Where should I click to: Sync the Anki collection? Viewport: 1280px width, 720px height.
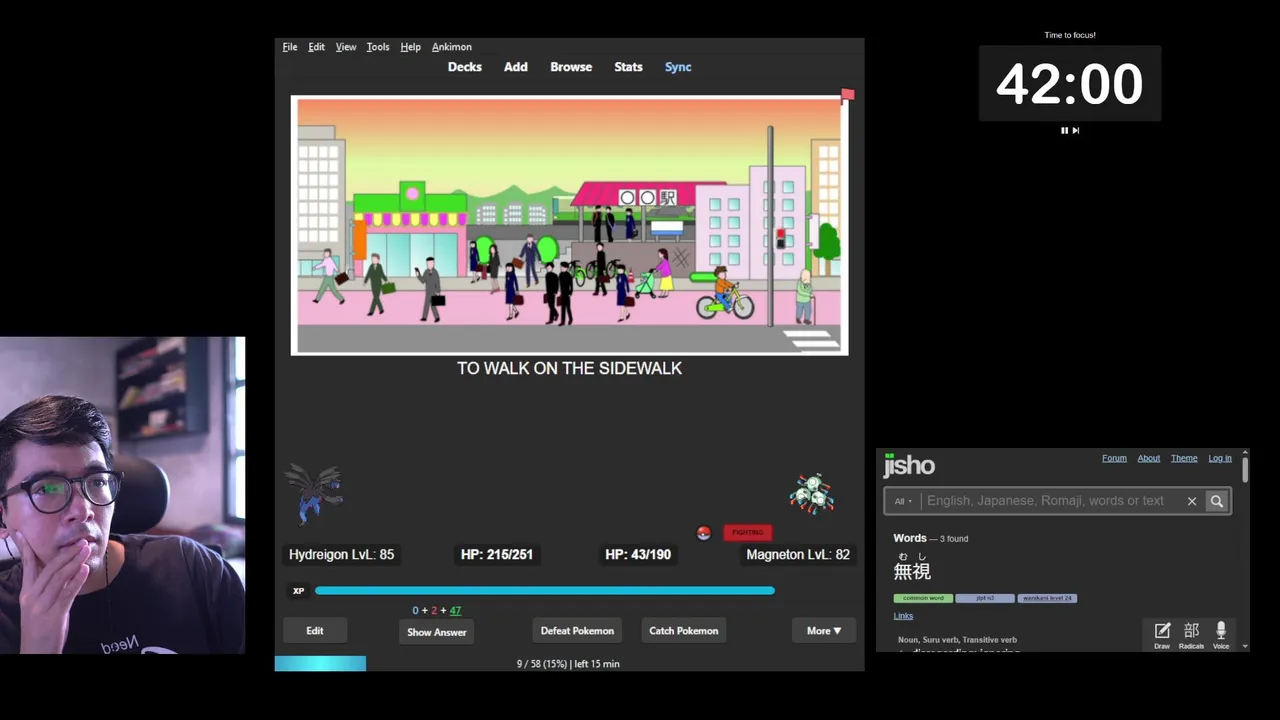(678, 67)
